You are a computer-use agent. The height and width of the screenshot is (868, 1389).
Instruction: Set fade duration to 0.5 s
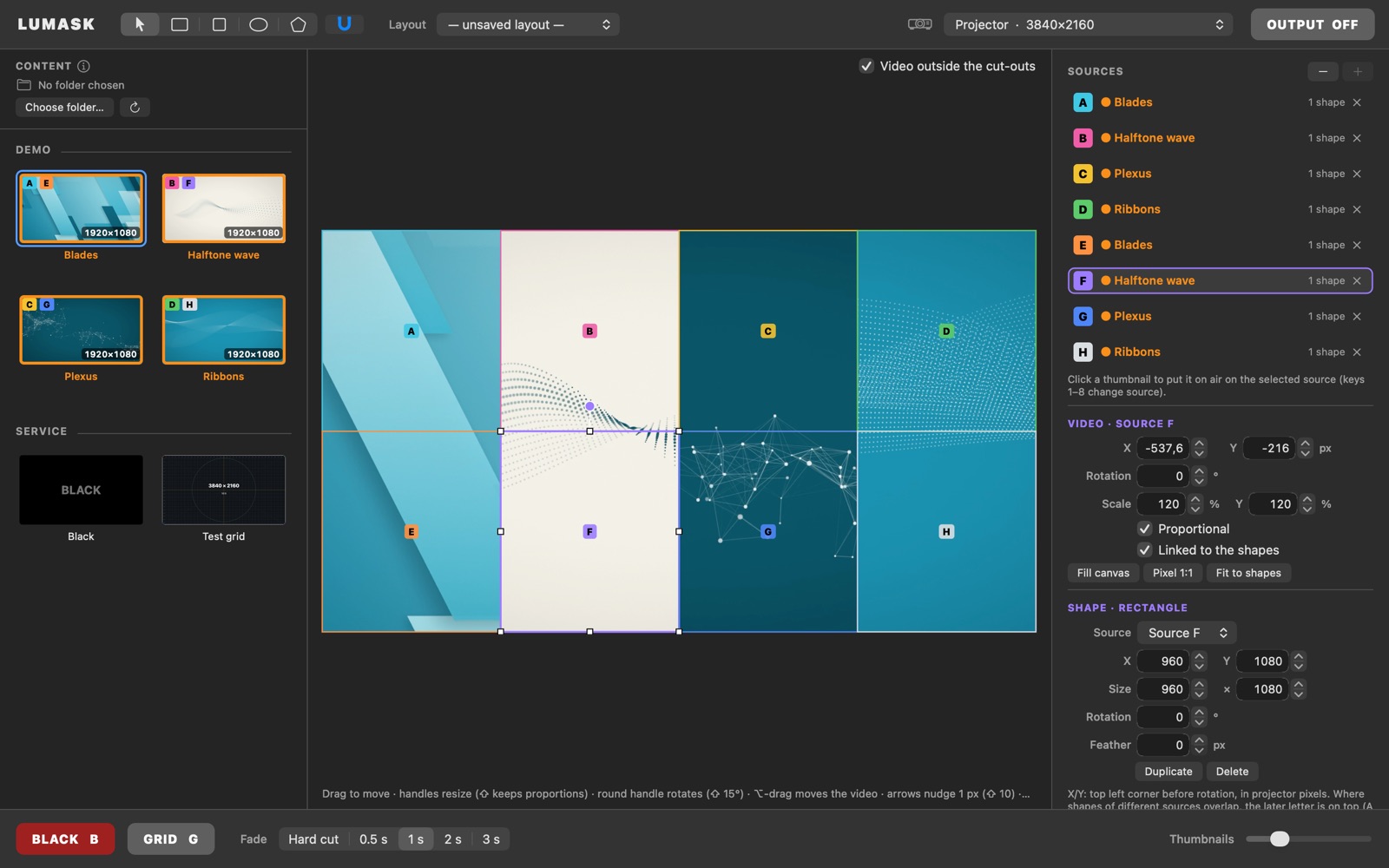(373, 839)
